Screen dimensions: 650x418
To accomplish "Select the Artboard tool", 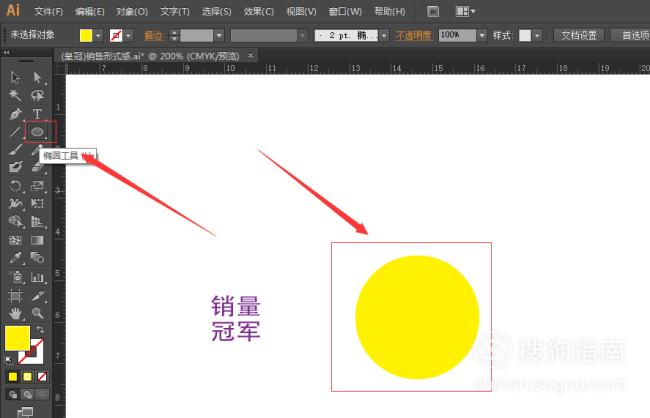I will tap(15, 295).
